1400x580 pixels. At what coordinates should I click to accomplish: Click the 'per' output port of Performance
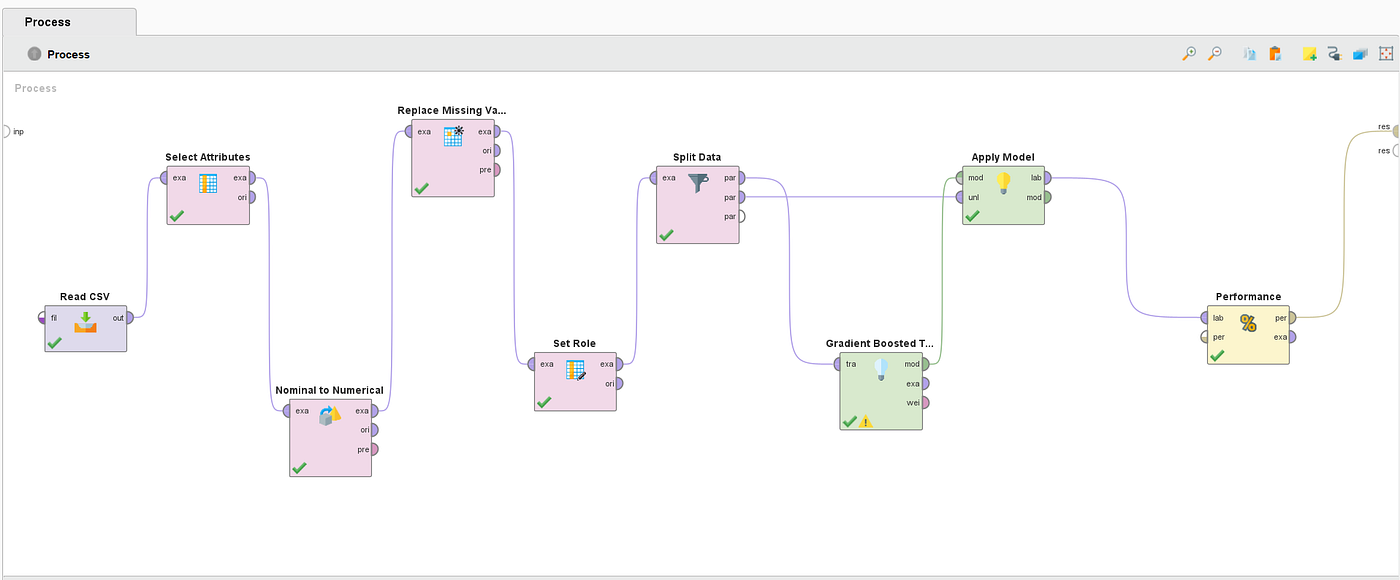click(1293, 318)
